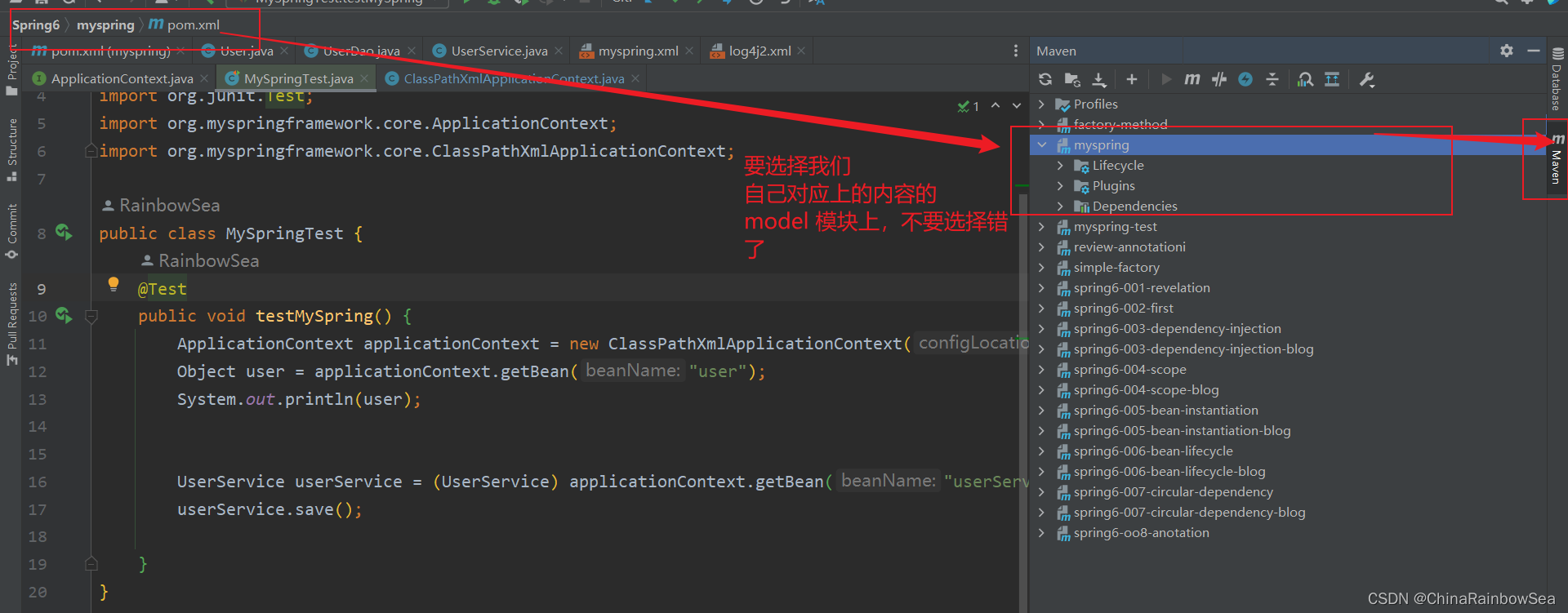Expand the myspring-test module
Screen dimensions: 1568x613
pyautogui.click(x=1042, y=226)
